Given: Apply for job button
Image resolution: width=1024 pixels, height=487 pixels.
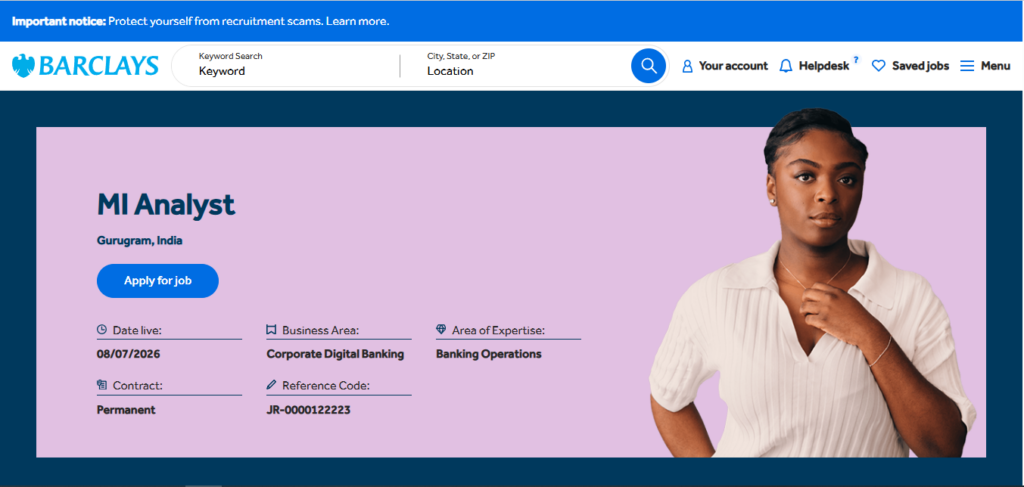Looking at the screenshot, I should (x=157, y=281).
